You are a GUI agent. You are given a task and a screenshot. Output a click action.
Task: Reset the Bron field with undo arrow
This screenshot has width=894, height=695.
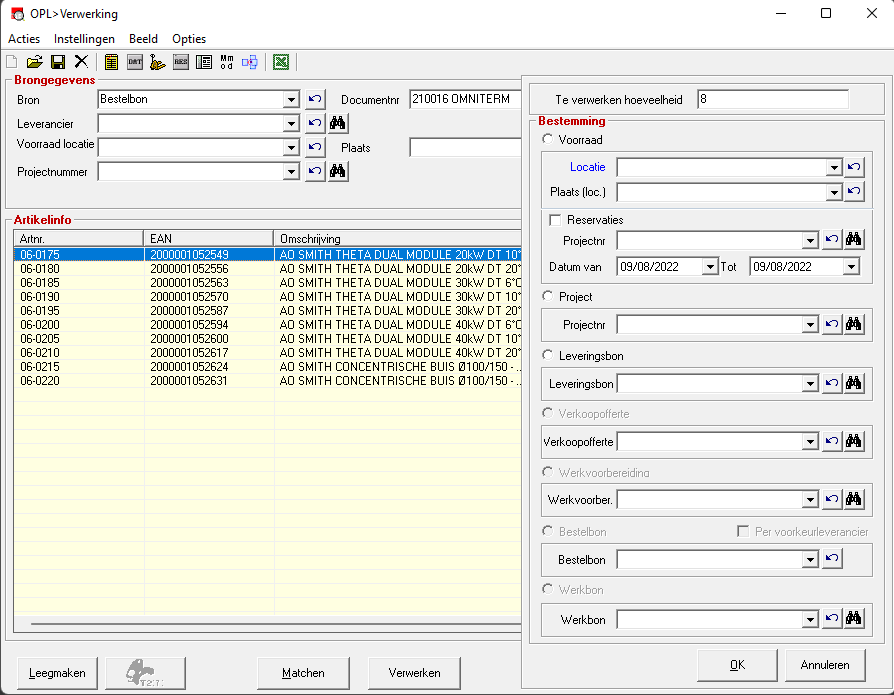315,99
